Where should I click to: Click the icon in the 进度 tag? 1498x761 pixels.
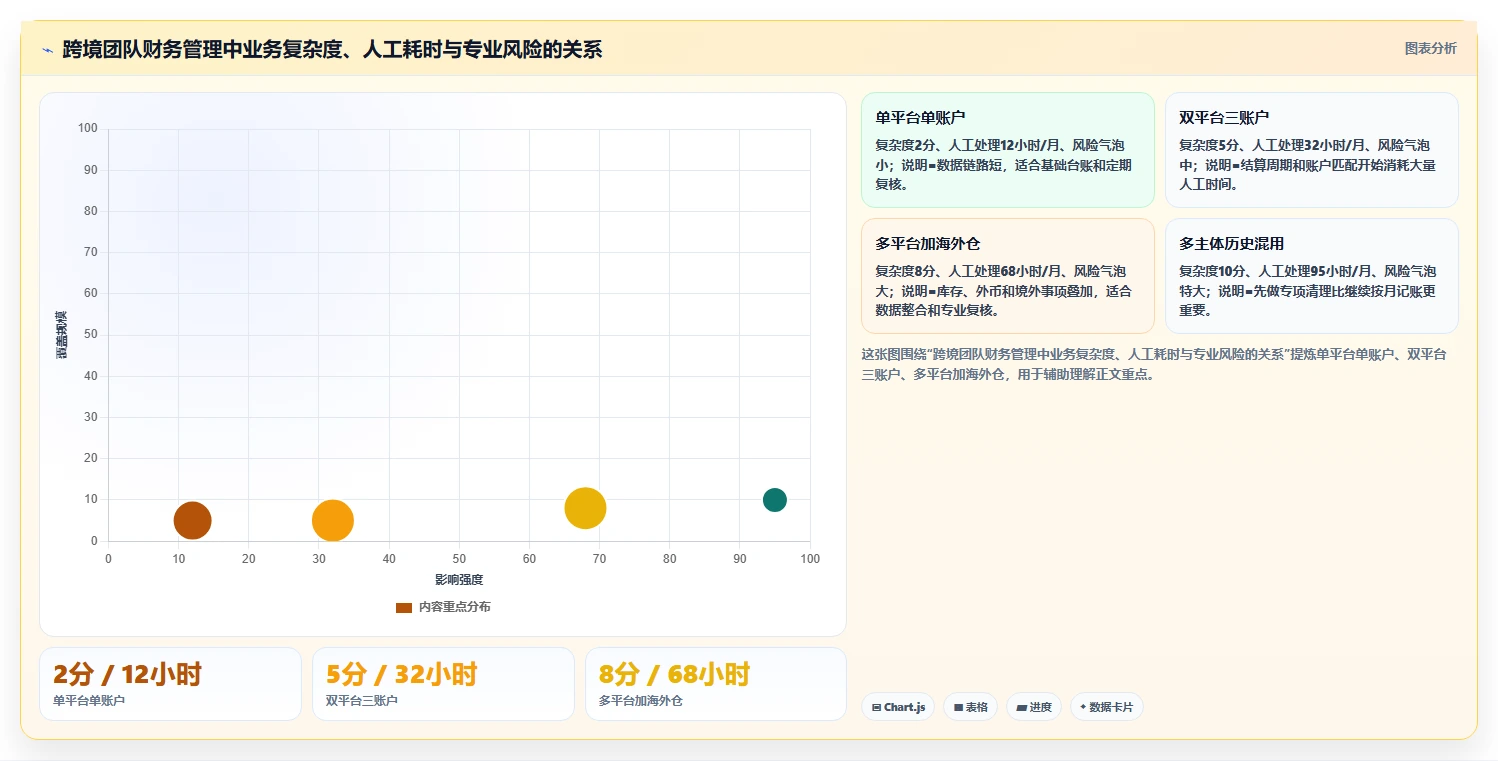pos(1021,707)
